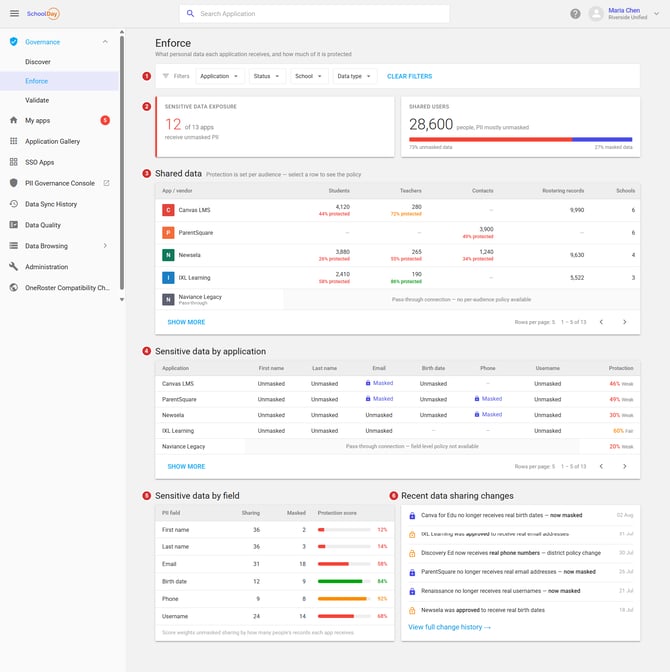670x672 pixels.
Task: Open the Status filter dropdown
Action: coord(267,76)
